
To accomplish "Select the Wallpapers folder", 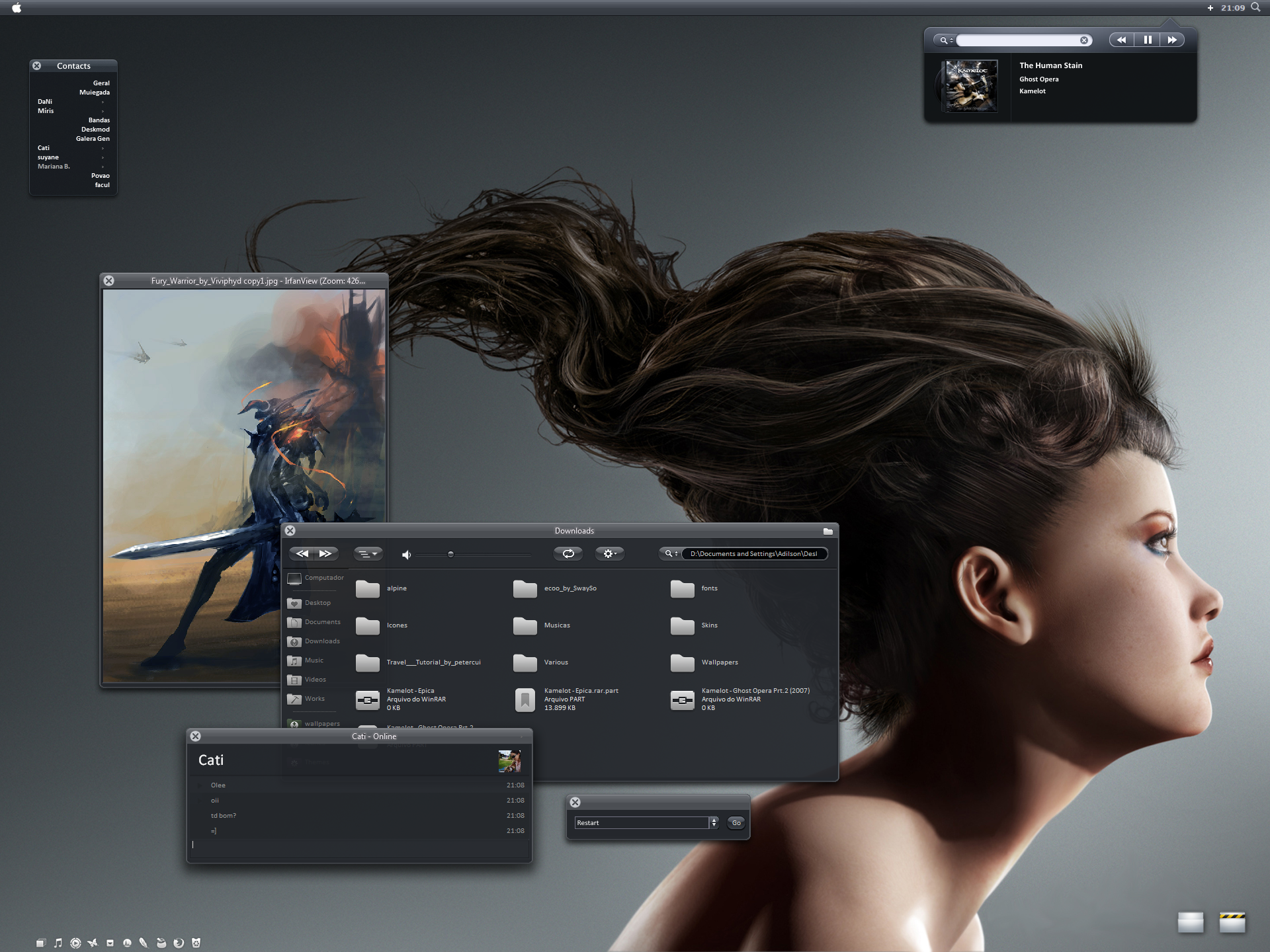I will point(704,662).
